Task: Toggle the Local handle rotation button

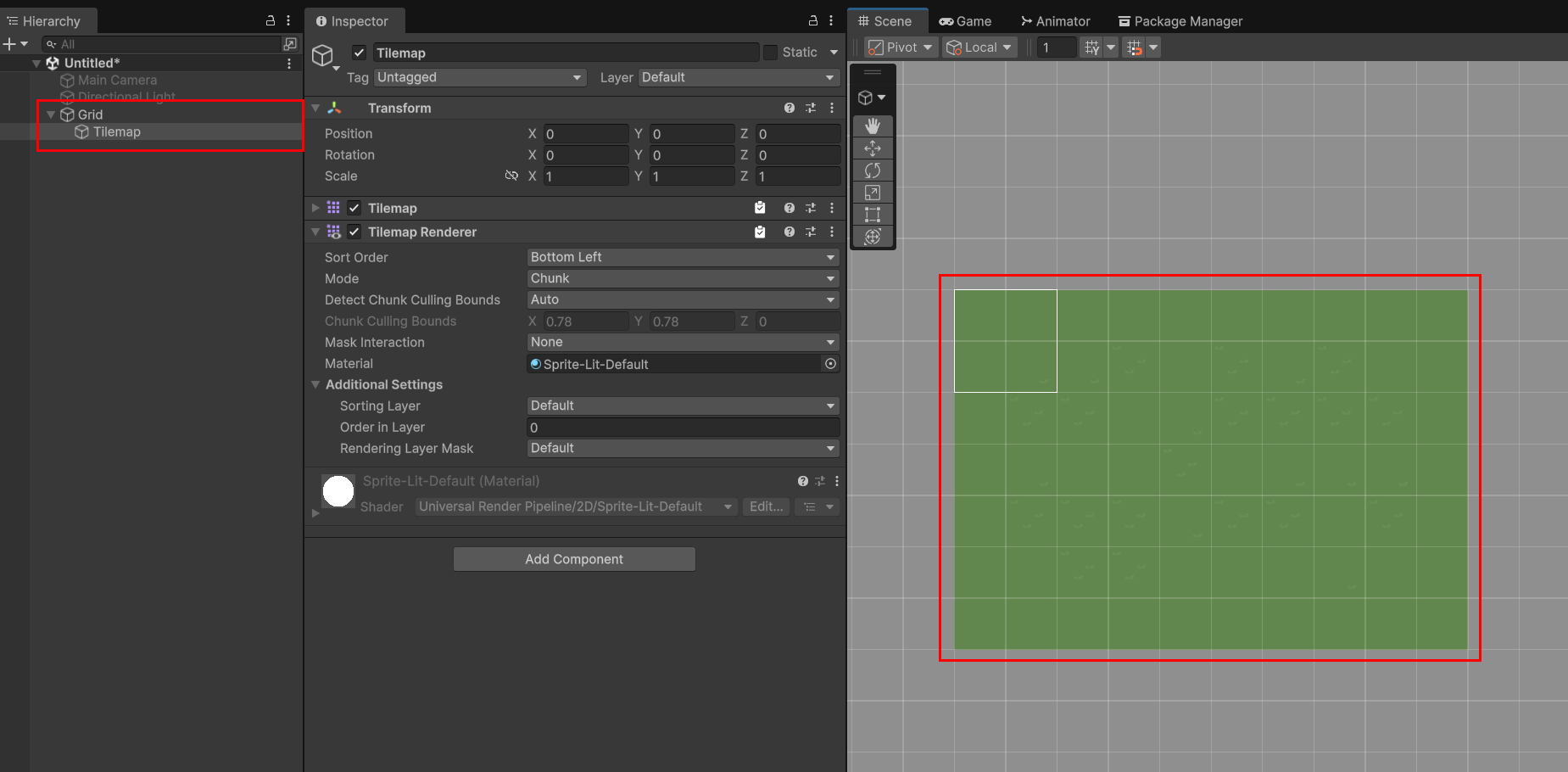Action: (x=979, y=48)
